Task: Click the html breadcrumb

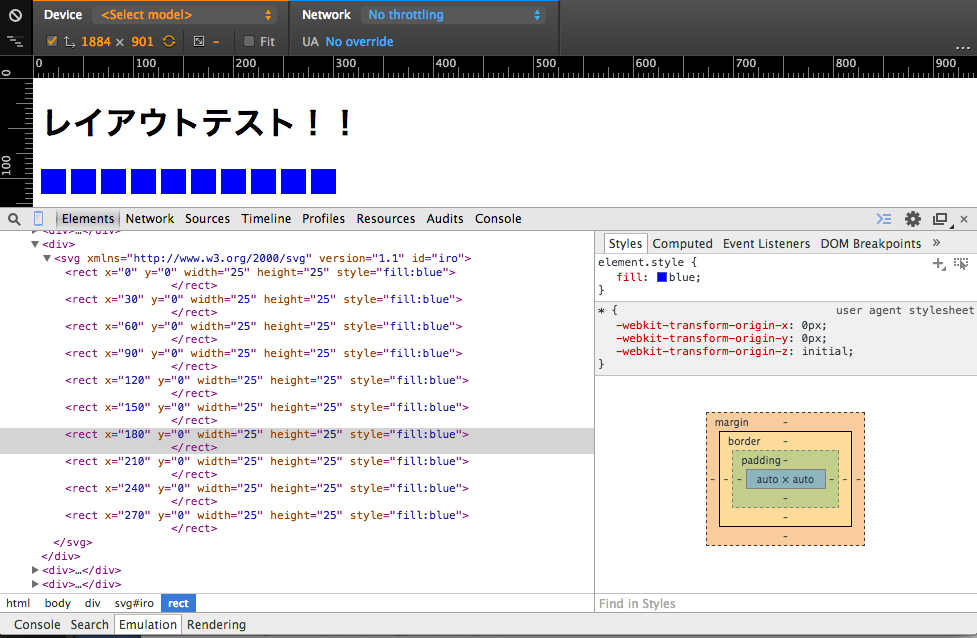Action: point(18,603)
